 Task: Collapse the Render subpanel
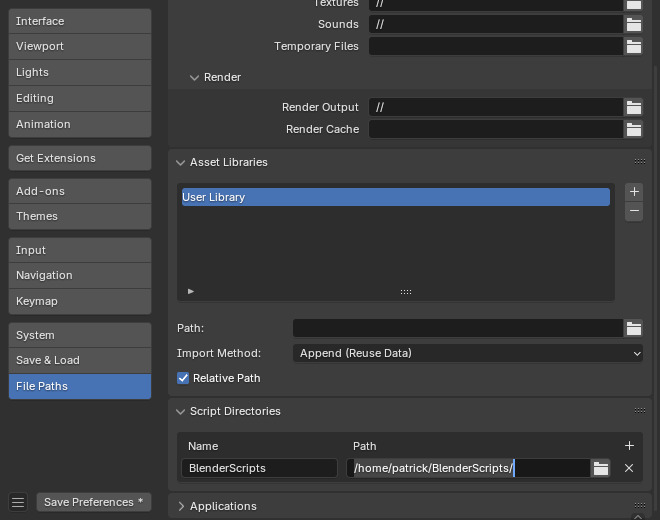(x=194, y=77)
